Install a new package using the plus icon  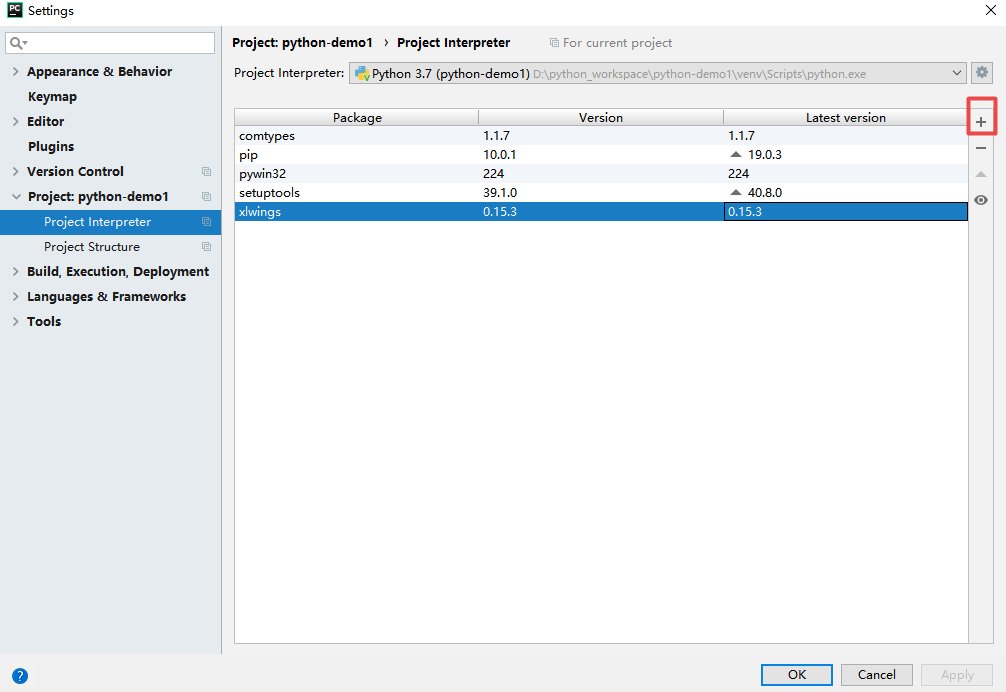[981, 118]
